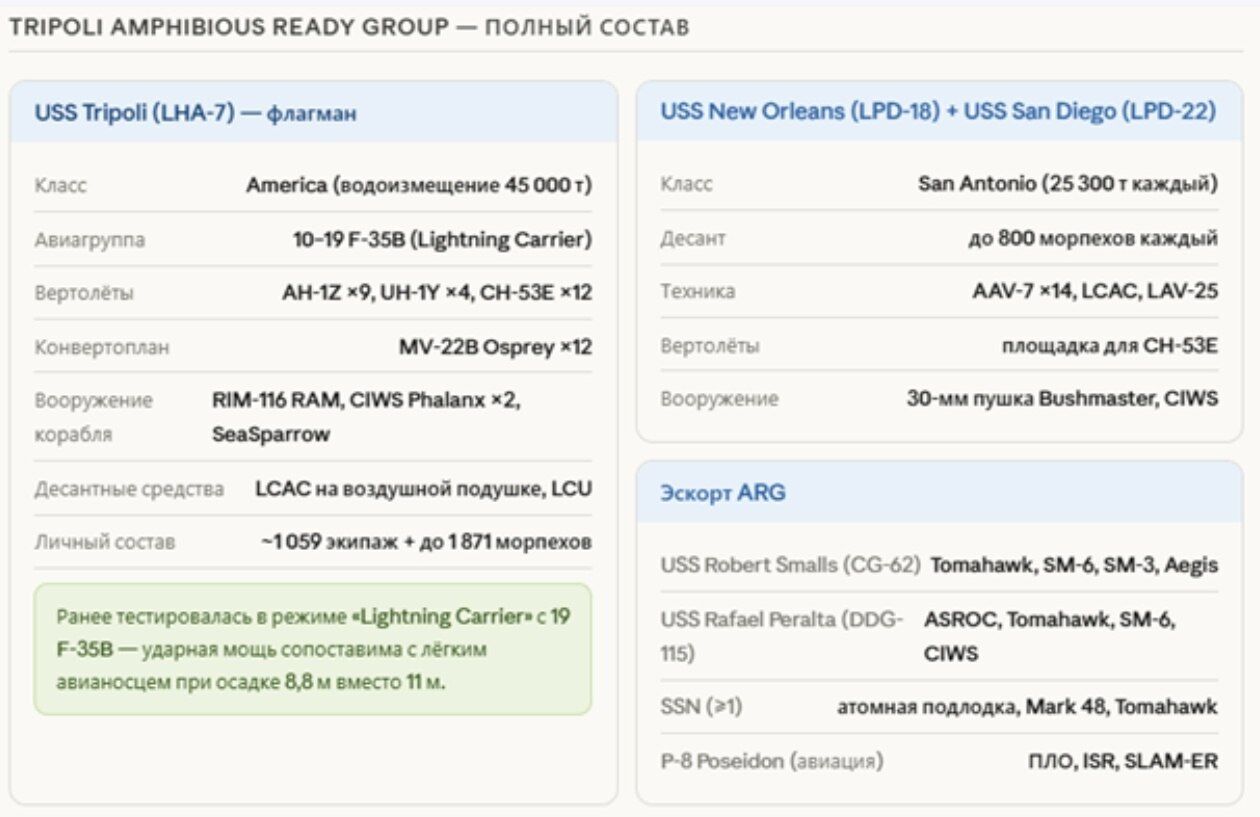This screenshot has height=817, width=1260.
Task: Click the San Antonio class value
Action: [1067, 185]
